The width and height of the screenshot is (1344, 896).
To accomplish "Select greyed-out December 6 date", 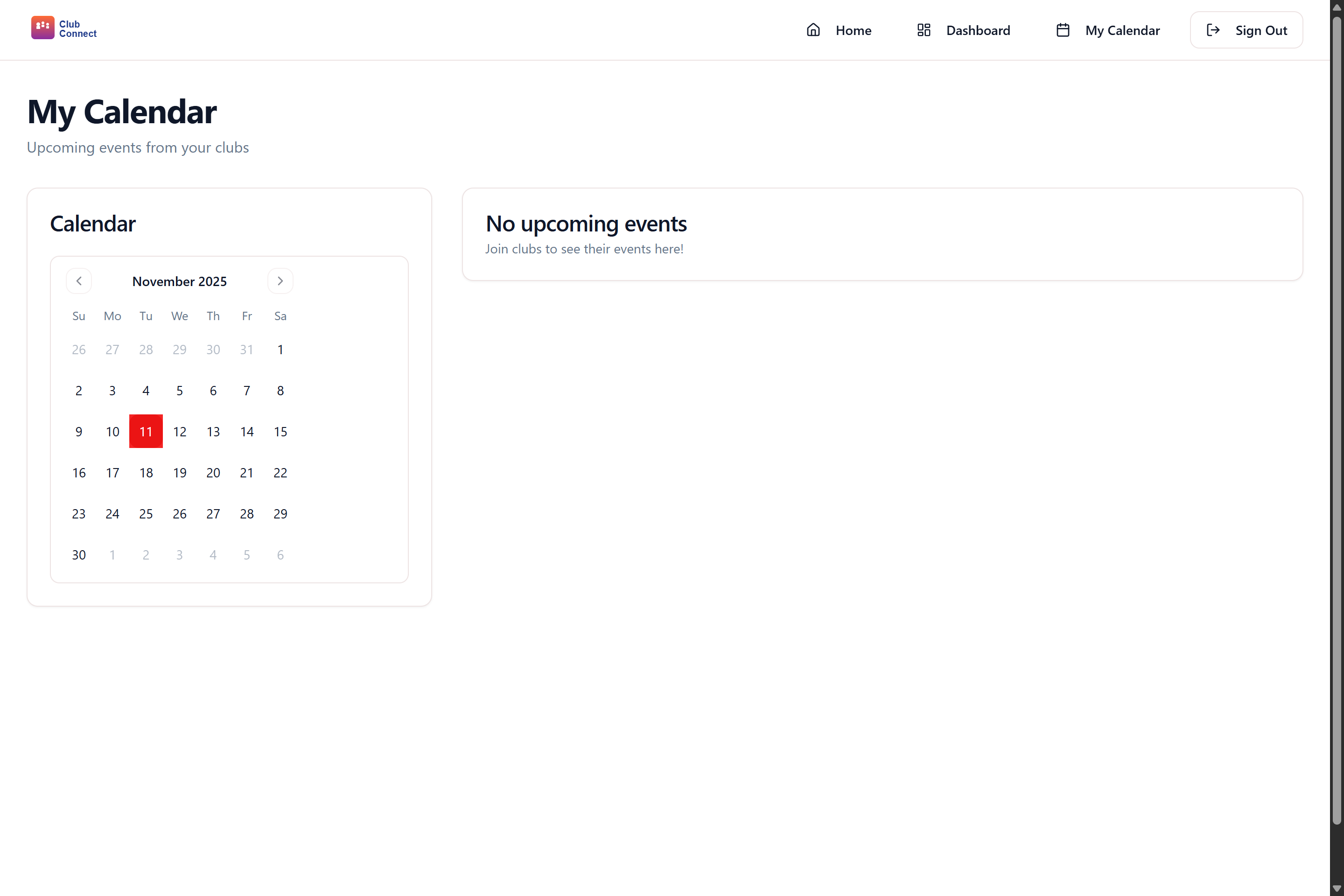I will (x=280, y=554).
